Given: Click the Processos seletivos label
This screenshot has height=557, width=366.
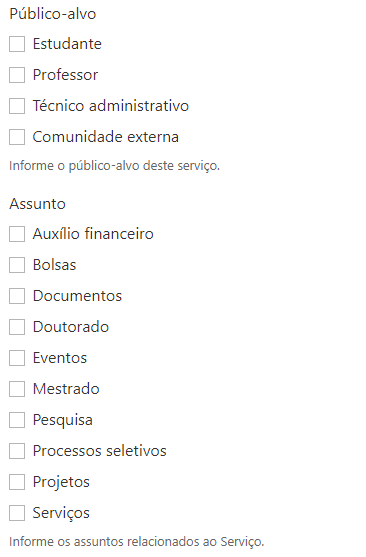Looking at the screenshot, I should coord(99,451).
